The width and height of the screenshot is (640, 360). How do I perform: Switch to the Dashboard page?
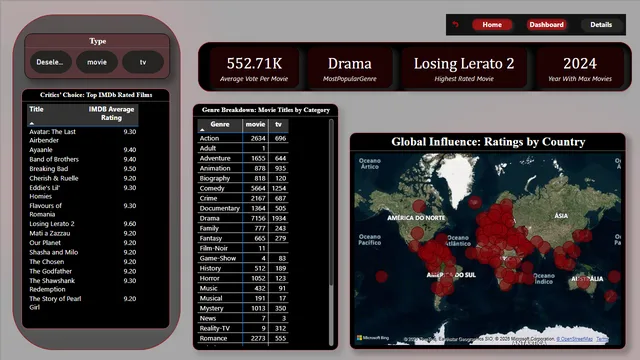tap(546, 24)
